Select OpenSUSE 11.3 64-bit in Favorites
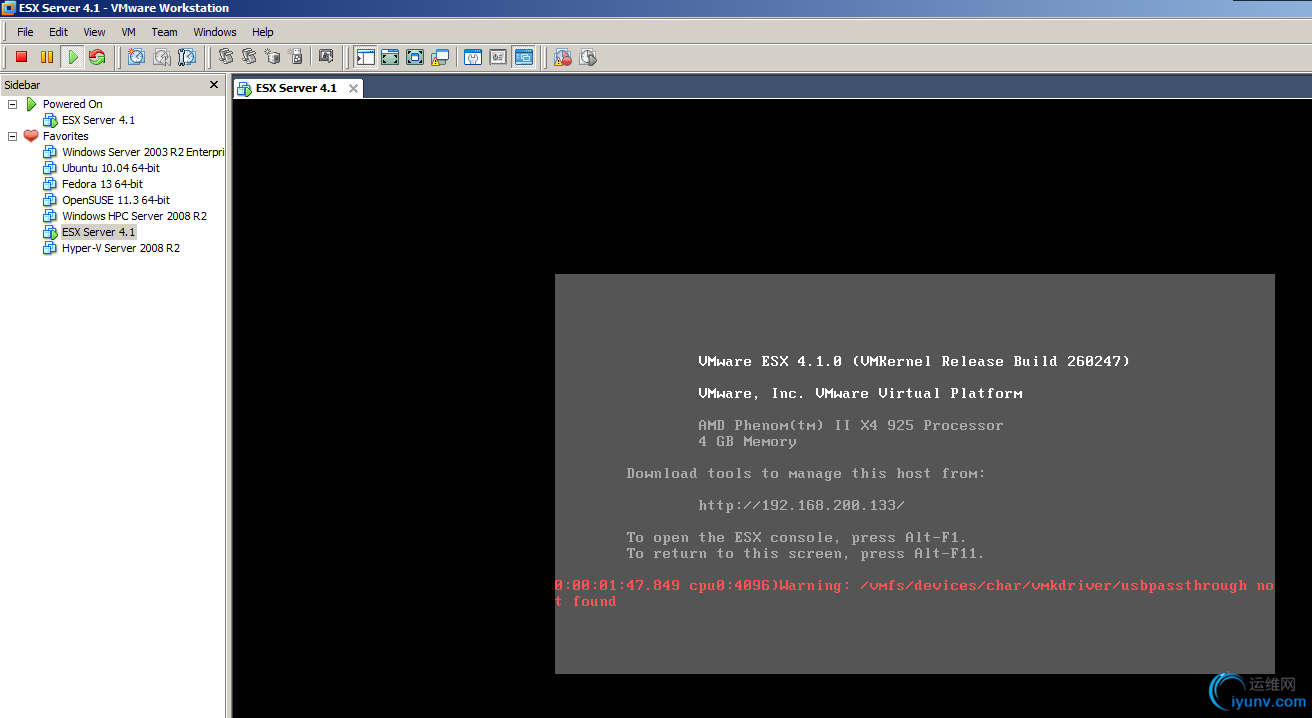Screen dimensions: 1312x718 pos(115,200)
